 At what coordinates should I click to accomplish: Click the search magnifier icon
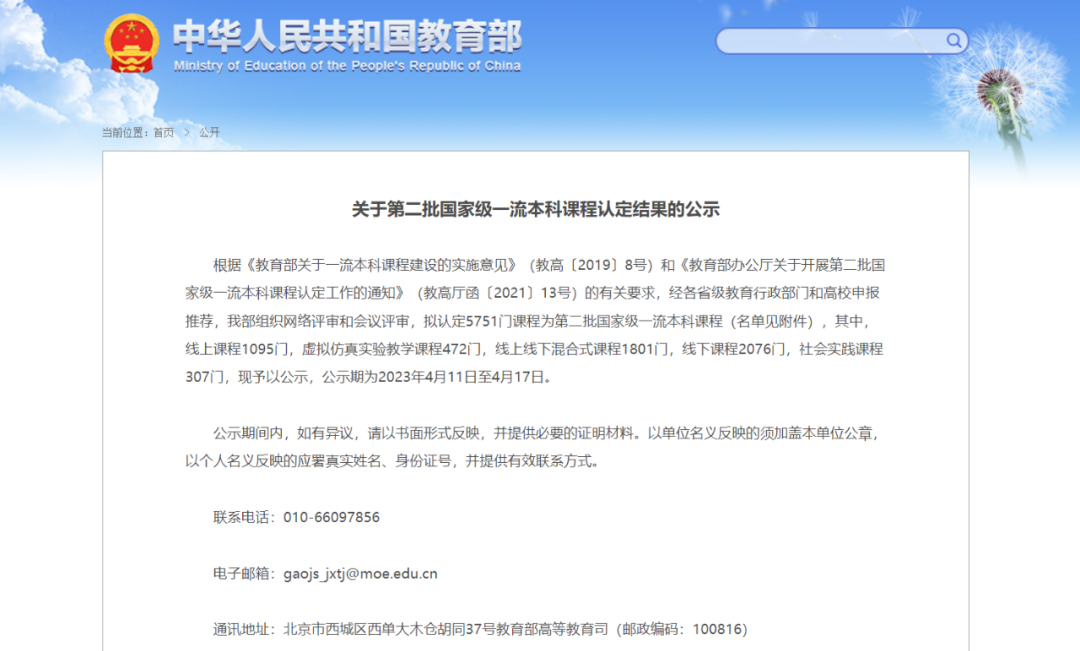[x=954, y=41]
